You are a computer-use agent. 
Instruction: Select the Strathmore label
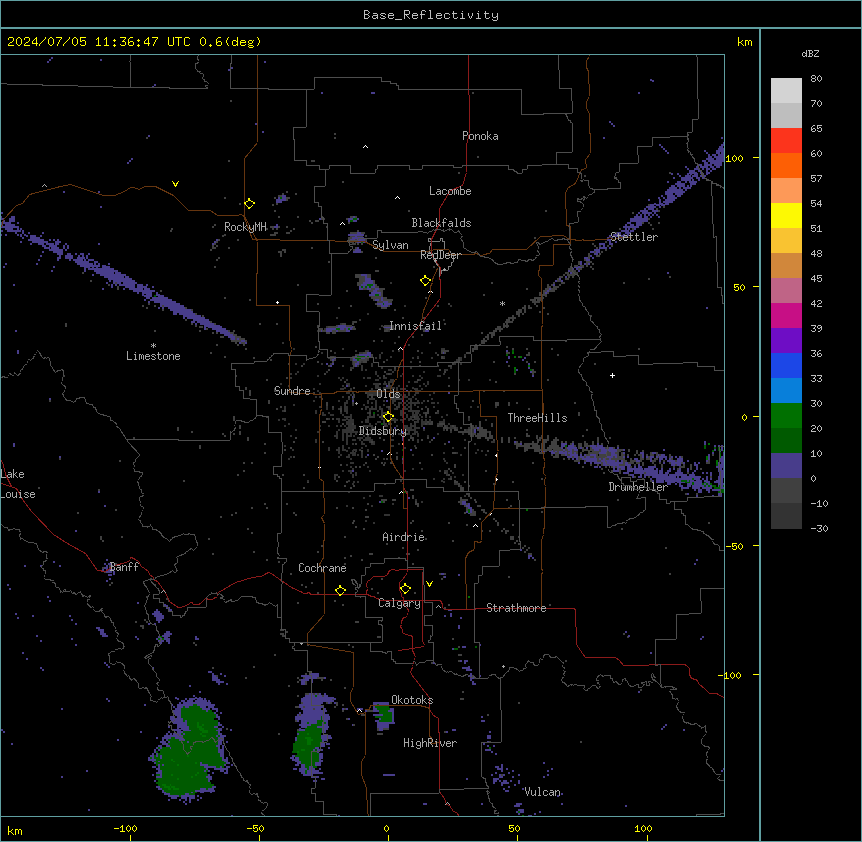pos(516,608)
